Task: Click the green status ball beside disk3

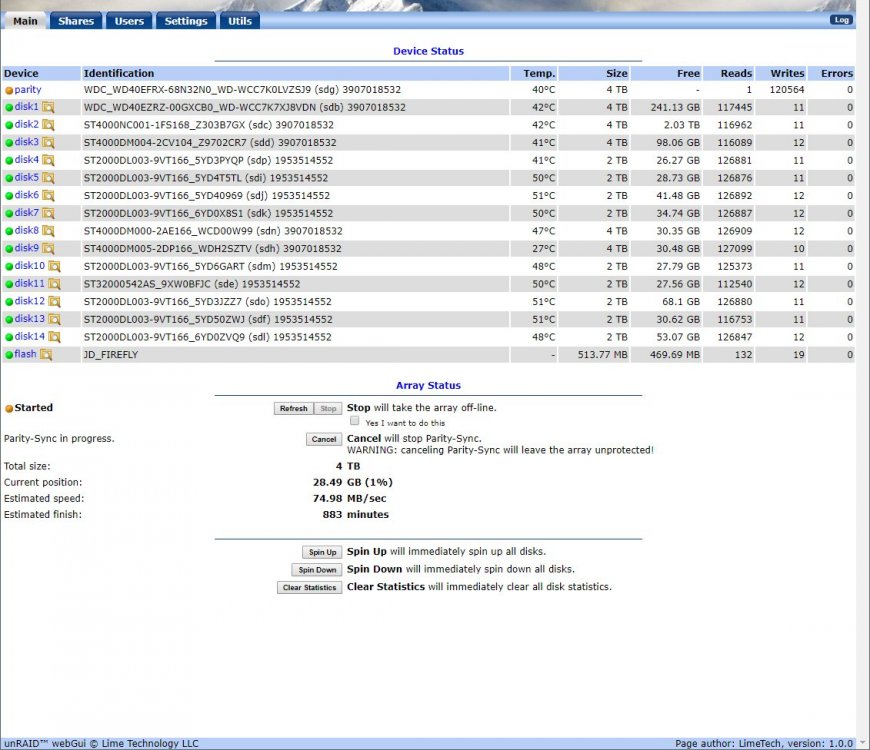Action: coord(9,143)
